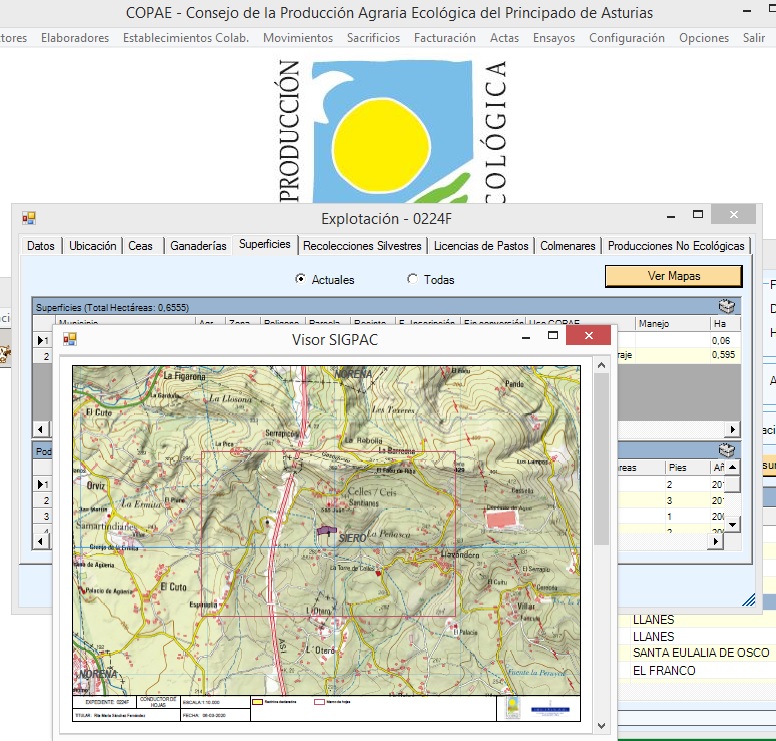The height and width of the screenshot is (741, 776).
Task: Click the Explotación window title icon
Action: click(29, 218)
